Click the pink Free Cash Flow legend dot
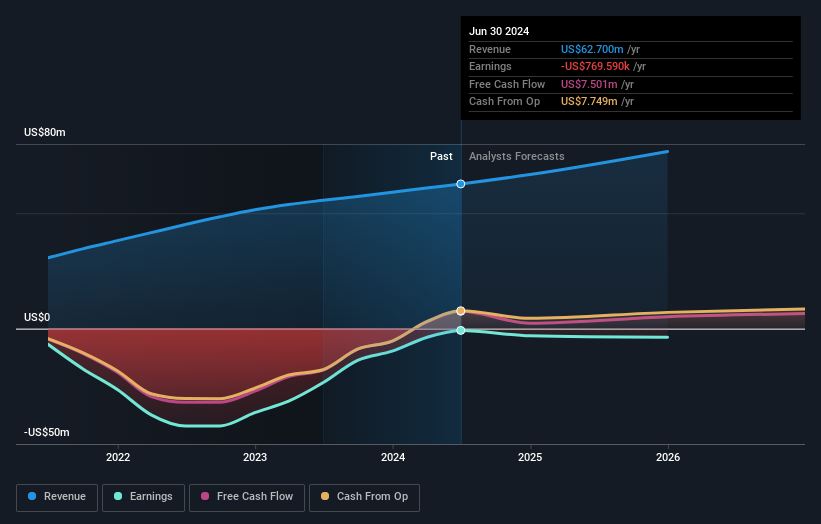 point(205,496)
